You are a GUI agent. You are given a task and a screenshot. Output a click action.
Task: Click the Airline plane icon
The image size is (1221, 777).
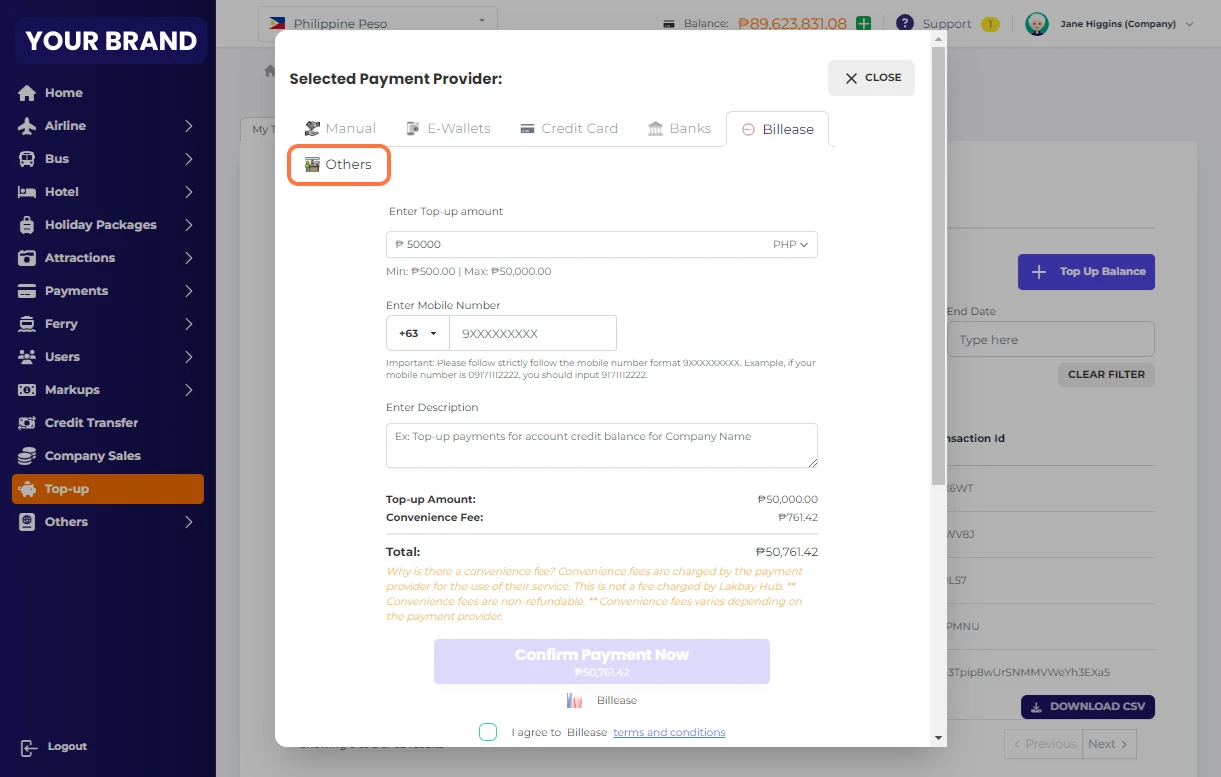(27, 126)
